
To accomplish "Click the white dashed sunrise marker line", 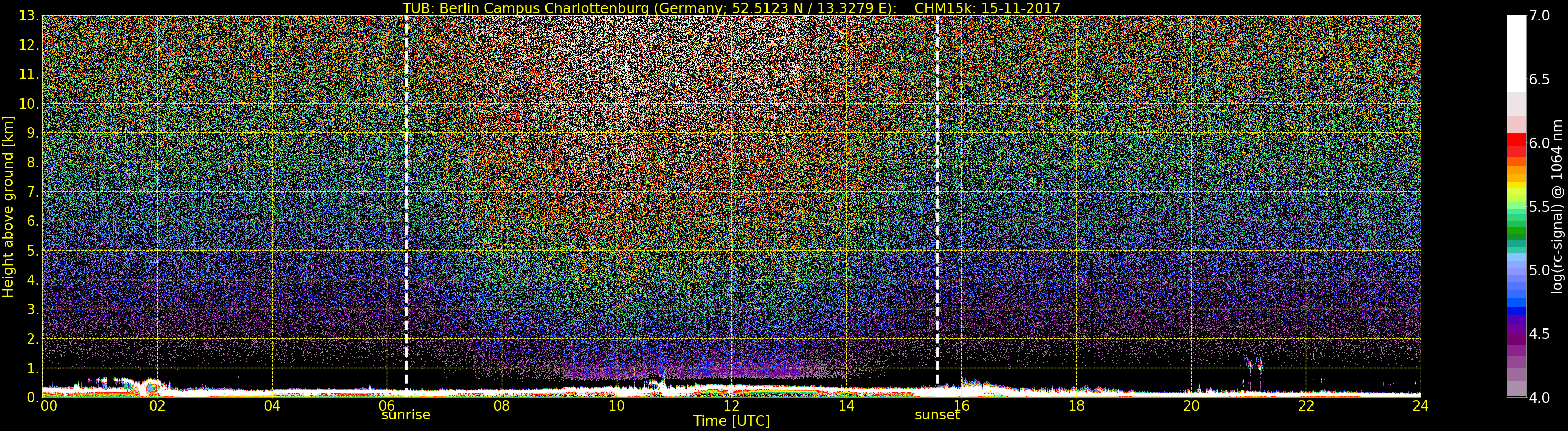I will click(406, 200).
